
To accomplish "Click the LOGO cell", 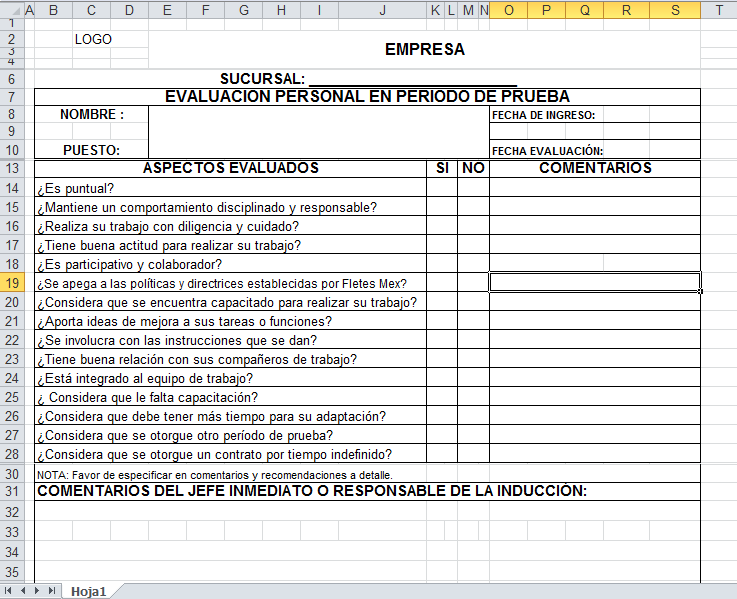I will (x=93, y=39).
